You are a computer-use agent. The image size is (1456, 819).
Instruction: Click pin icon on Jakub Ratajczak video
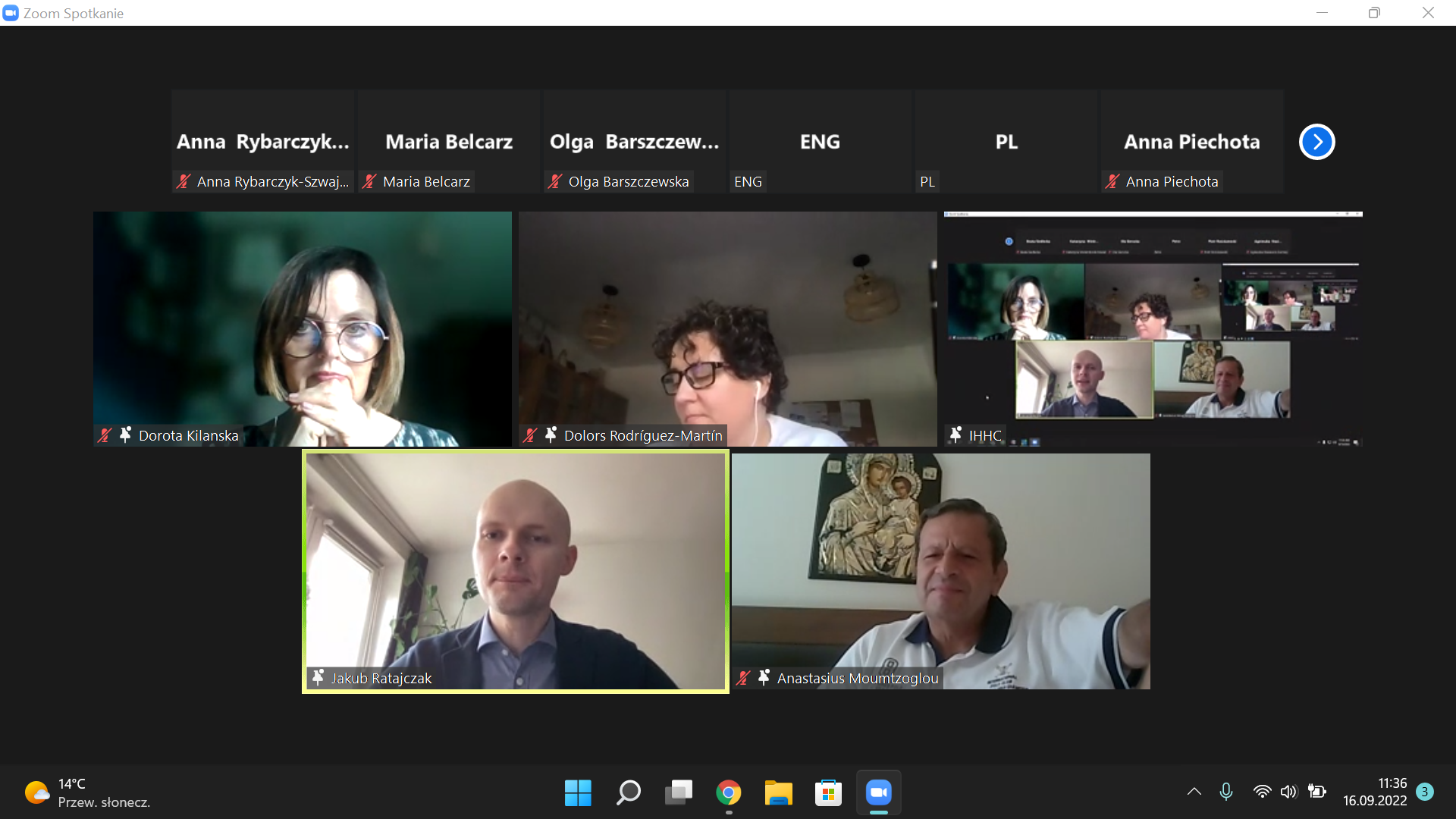pos(318,677)
